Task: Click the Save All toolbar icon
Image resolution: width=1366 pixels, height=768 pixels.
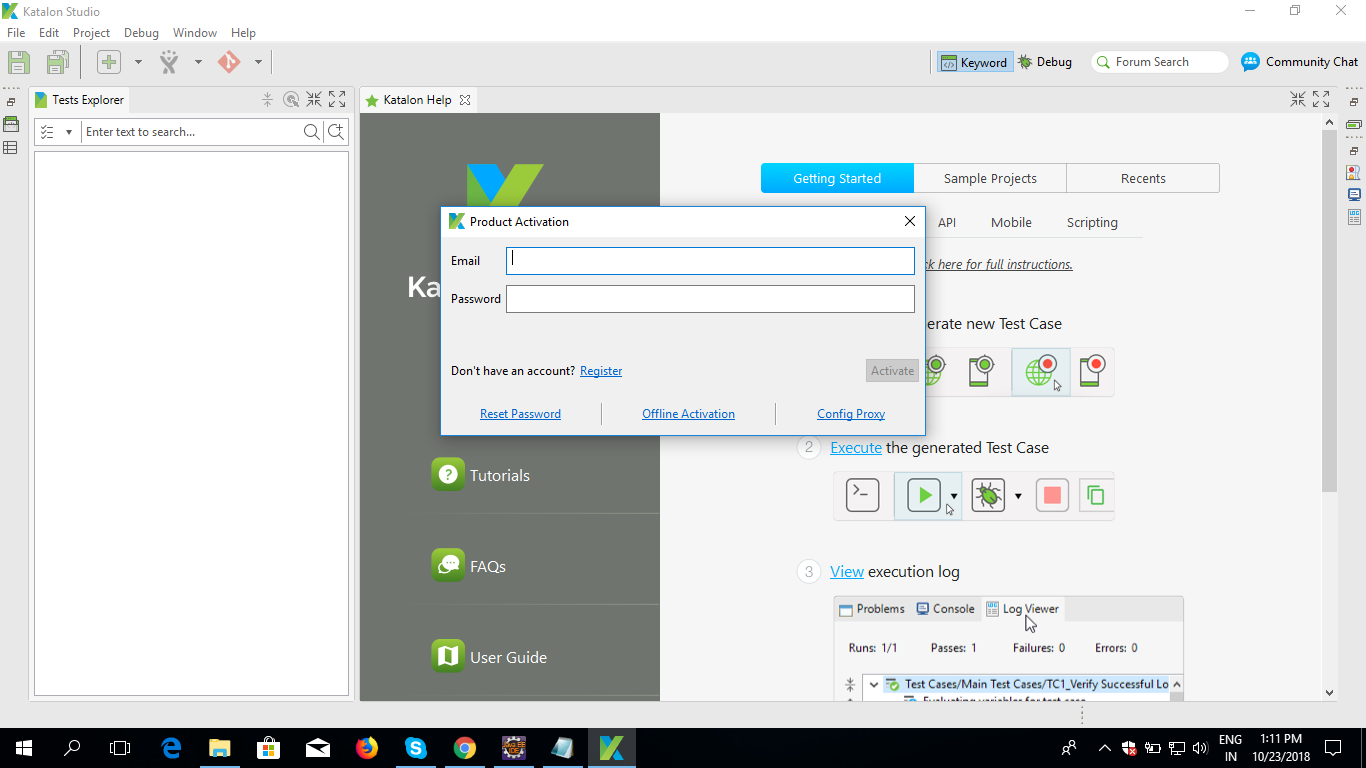Action: click(x=57, y=62)
